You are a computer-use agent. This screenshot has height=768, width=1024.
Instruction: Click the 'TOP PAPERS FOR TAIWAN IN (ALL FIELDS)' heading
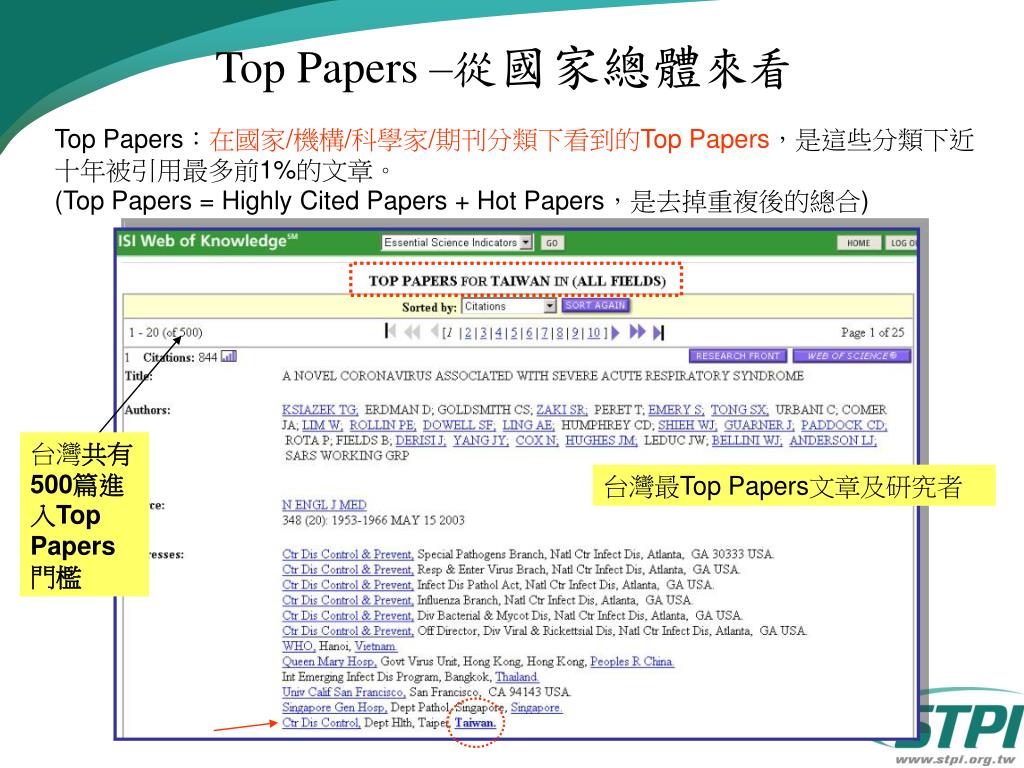coord(517,281)
